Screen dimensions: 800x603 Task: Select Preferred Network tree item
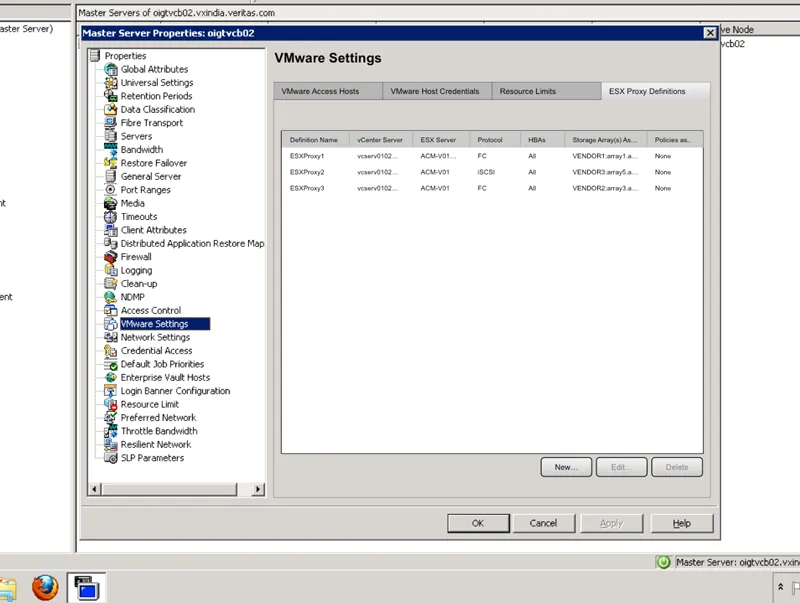158,417
